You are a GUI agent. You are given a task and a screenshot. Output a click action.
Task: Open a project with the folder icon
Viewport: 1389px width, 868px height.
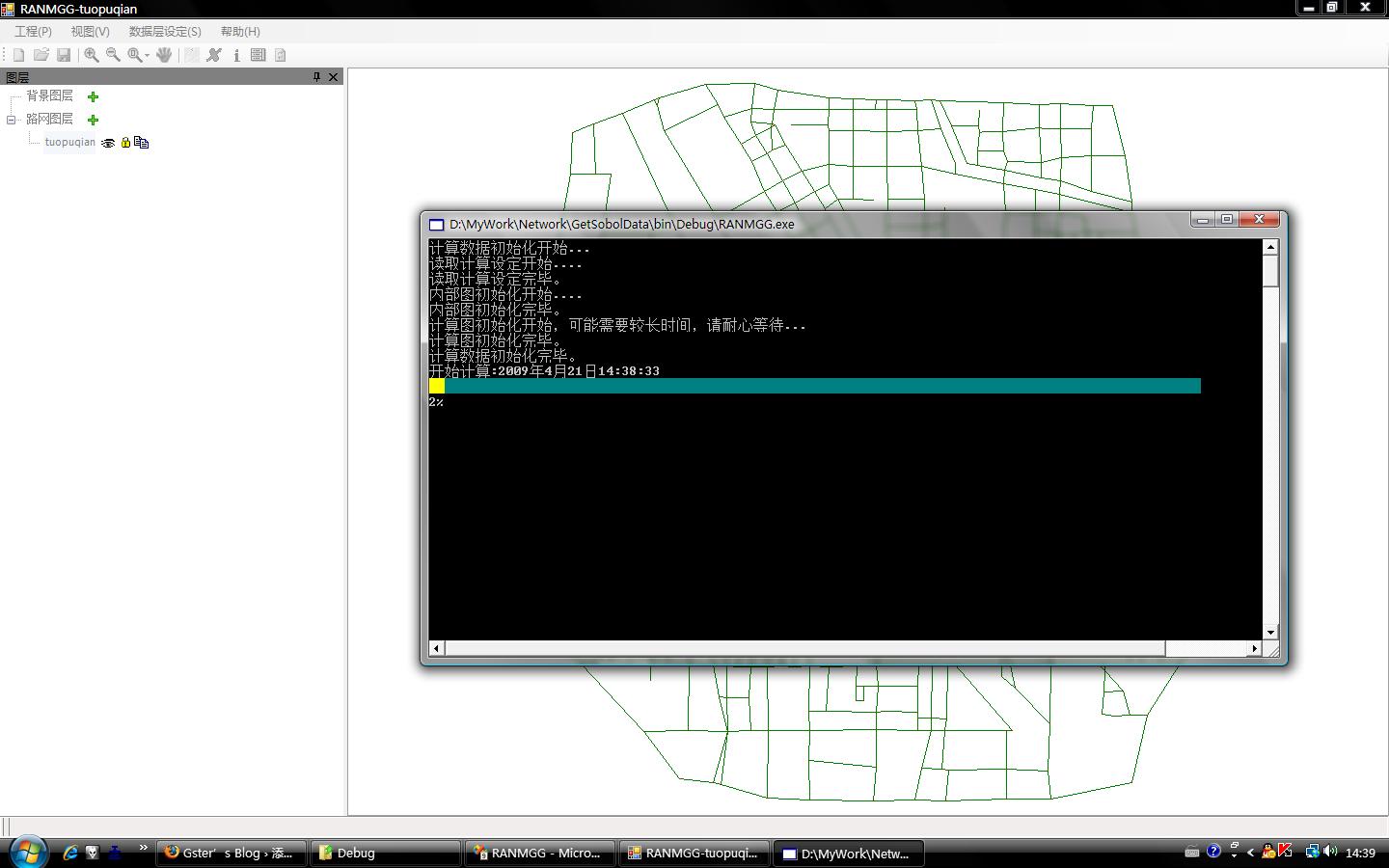point(41,55)
